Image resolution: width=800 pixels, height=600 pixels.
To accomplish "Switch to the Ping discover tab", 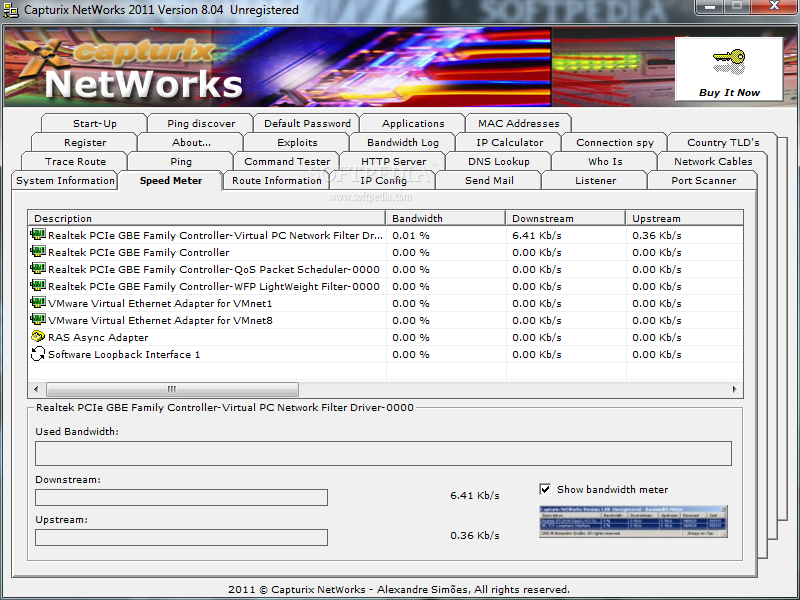I will 201,123.
